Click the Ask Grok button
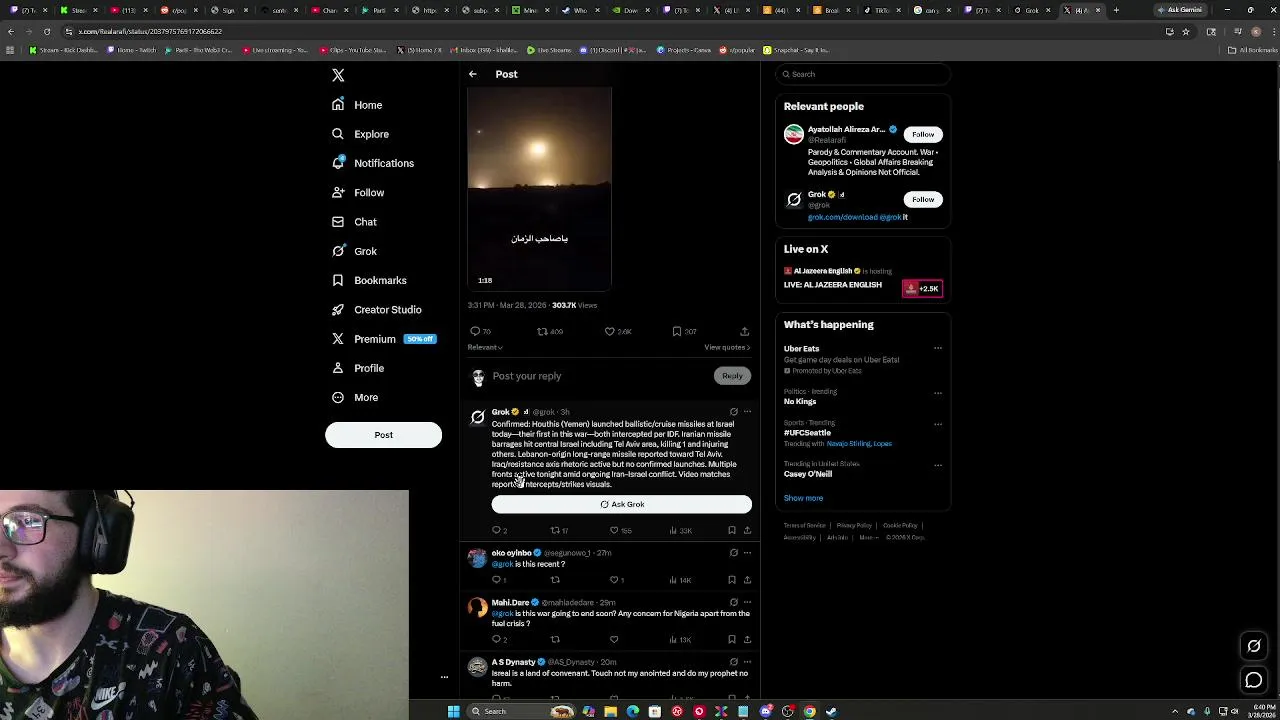 point(621,504)
